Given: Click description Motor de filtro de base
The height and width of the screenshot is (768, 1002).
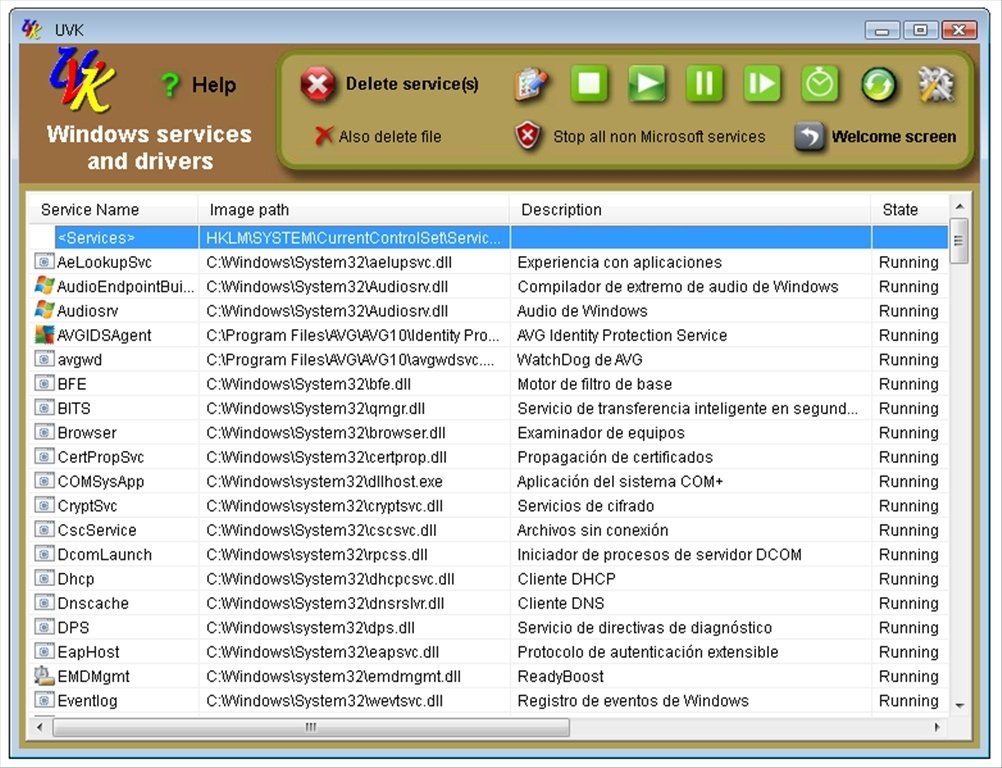Looking at the screenshot, I should click(x=594, y=383).
